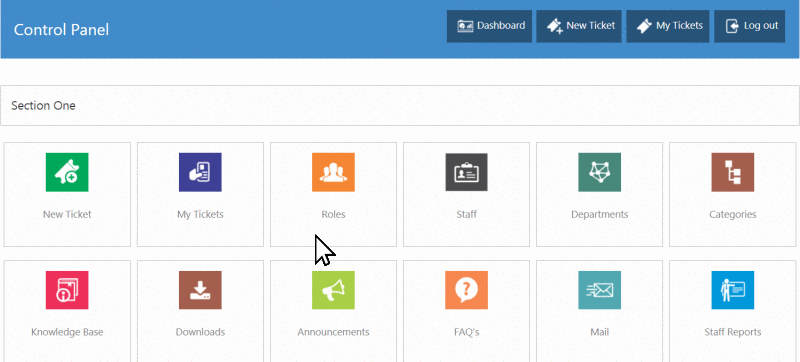Click the FAQ's label text
Viewport: 800px width, 362px height.
pyautogui.click(x=466, y=332)
